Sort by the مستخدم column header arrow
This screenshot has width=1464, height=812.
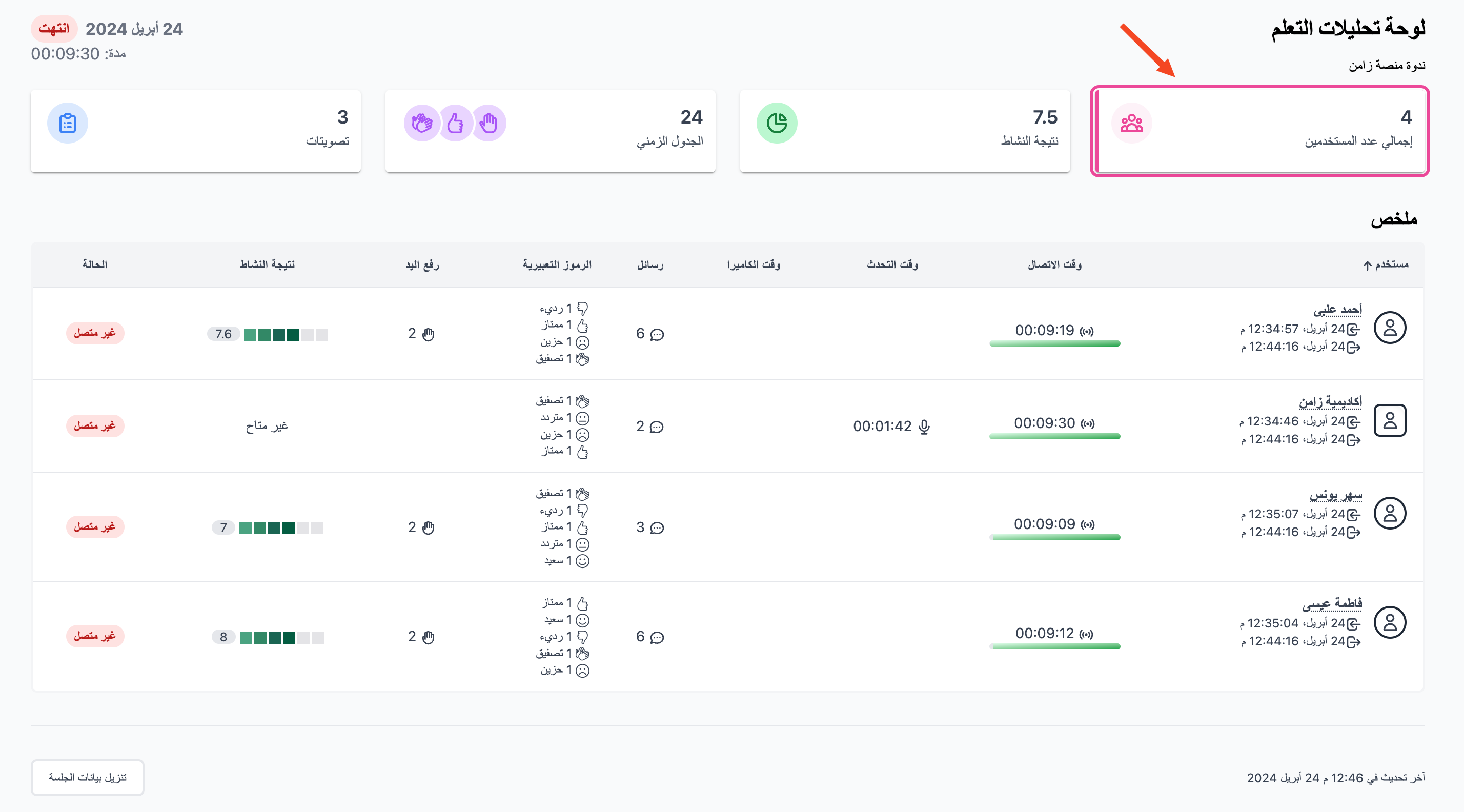1368,266
